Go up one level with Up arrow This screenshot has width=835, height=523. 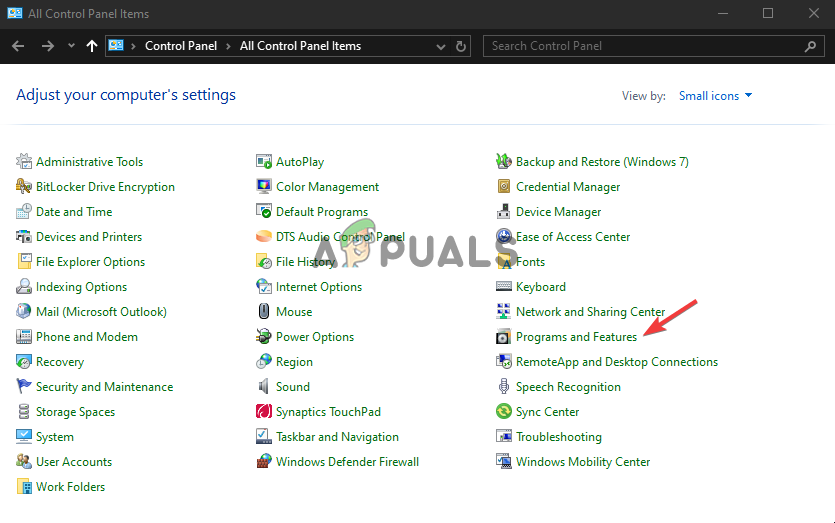point(92,46)
